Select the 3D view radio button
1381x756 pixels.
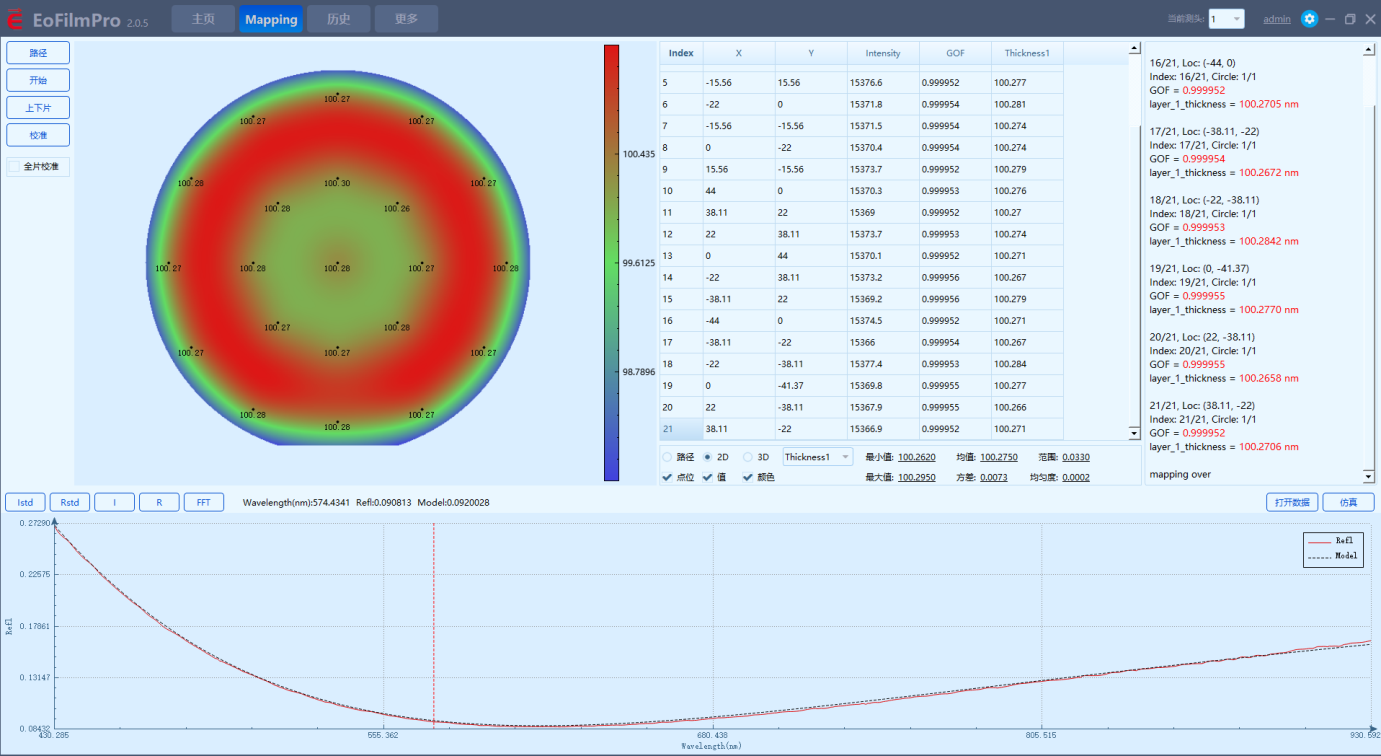coord(748,457)
